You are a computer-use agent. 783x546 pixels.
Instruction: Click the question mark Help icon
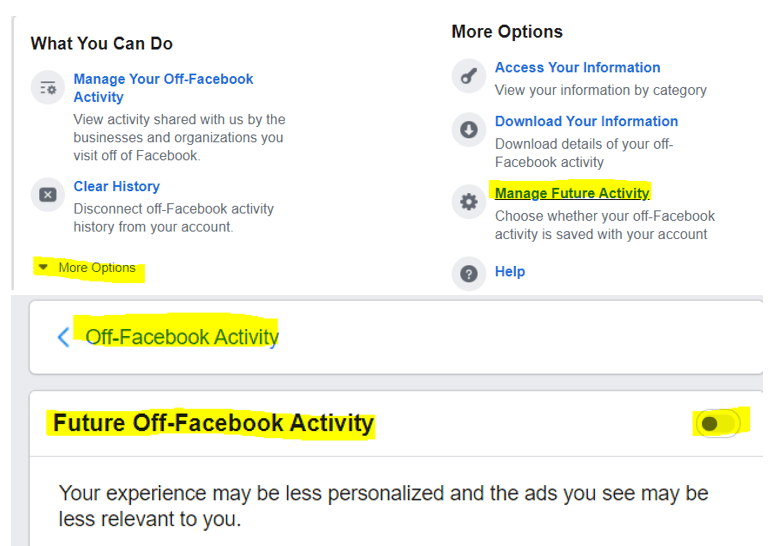(468, 272)
